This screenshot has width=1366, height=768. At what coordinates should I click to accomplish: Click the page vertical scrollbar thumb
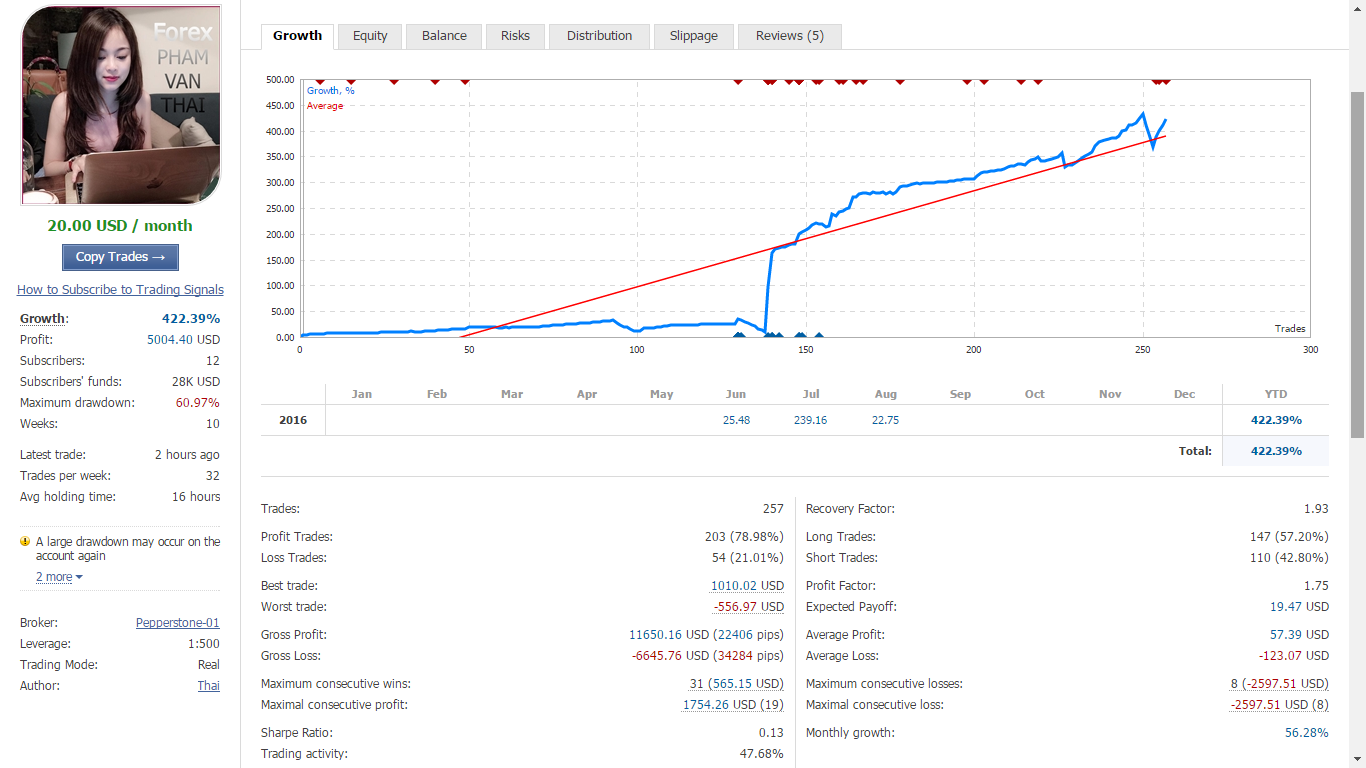(x=1357, y=264)
